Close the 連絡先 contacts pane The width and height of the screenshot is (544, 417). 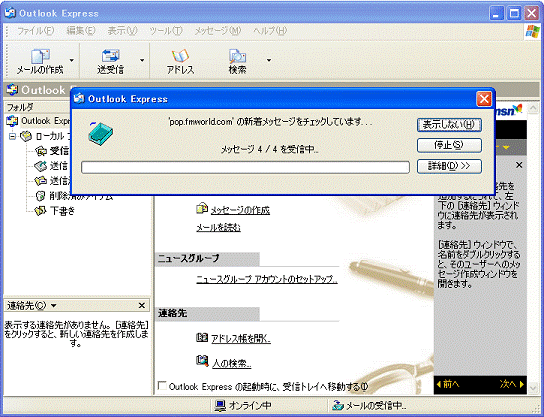(x=142, y=305)
